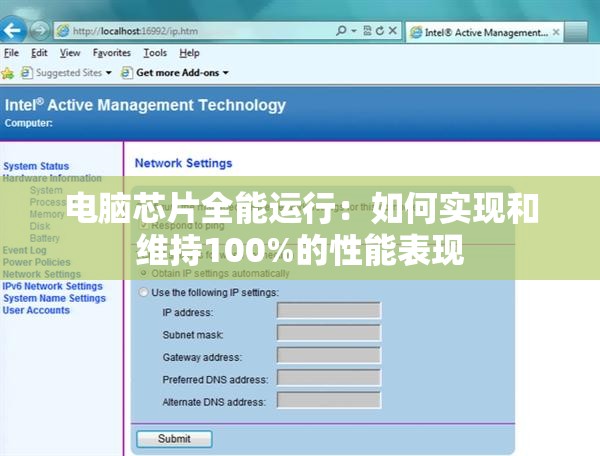Select Obtain IP settings automatically radio
The height and width of the screenshot is (456, 600).
(x=143, y=273)
